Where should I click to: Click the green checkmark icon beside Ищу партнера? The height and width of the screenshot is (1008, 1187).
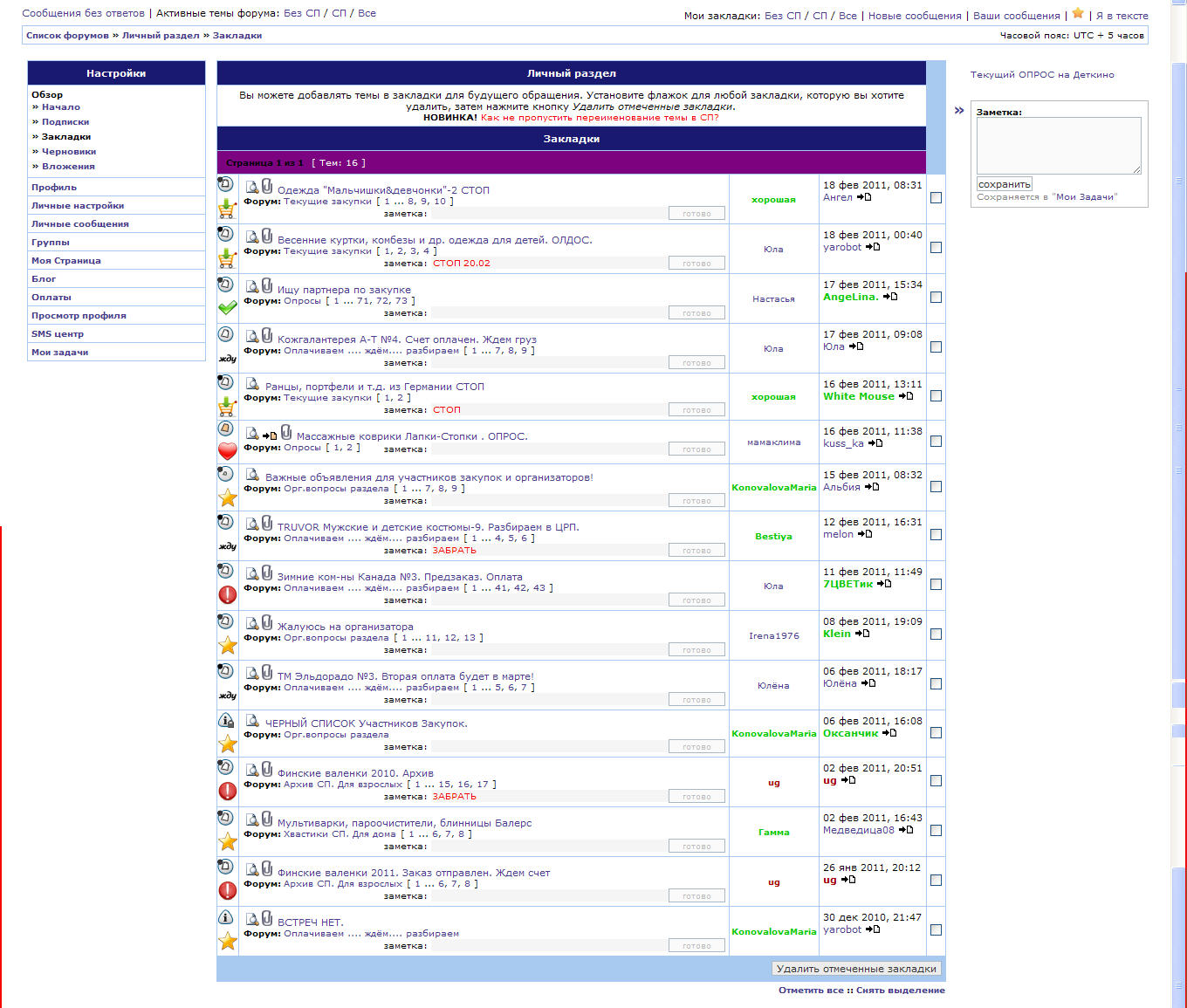[x=227, y=308]
